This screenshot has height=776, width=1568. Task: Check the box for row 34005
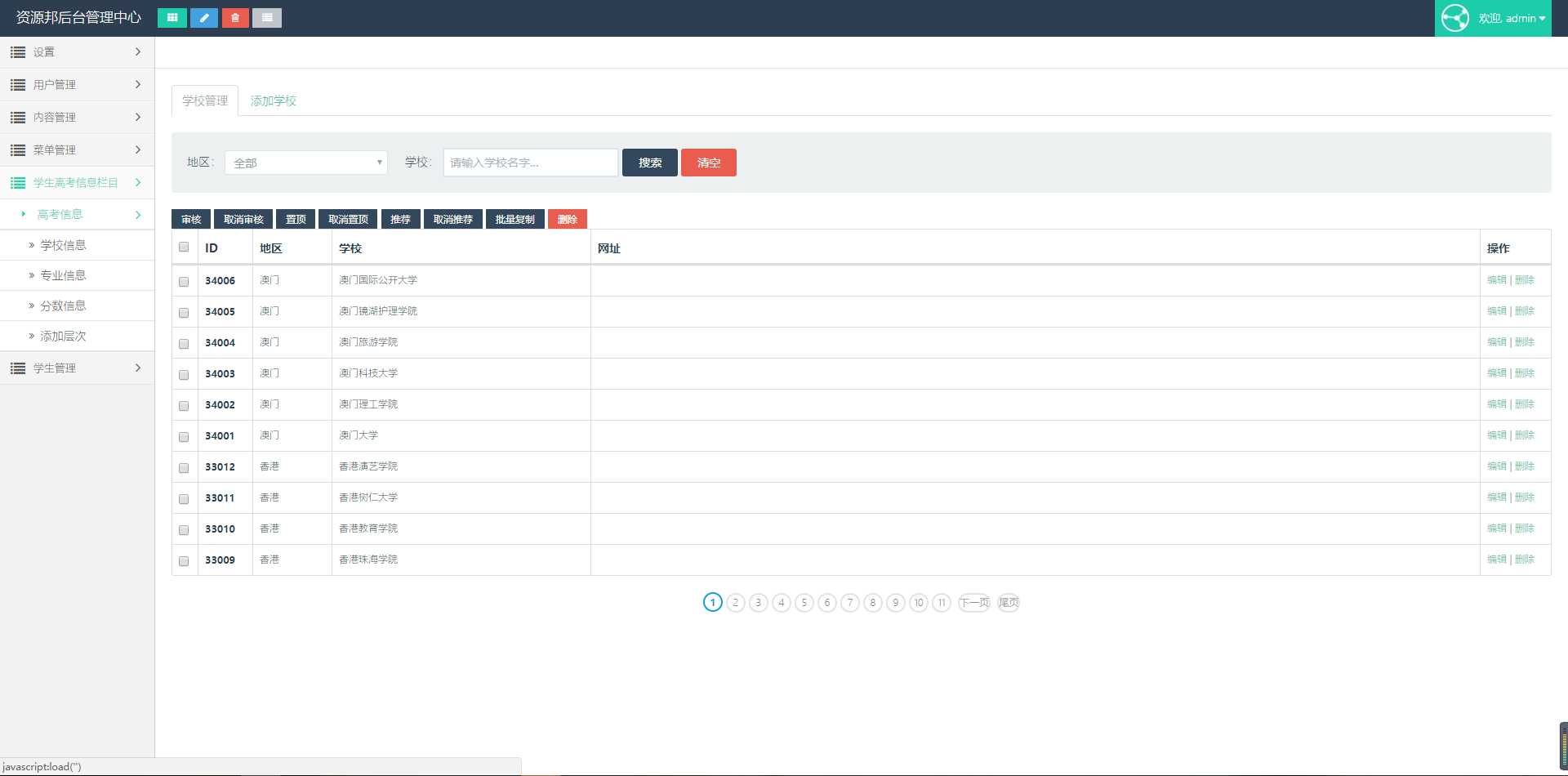(184, 313)
